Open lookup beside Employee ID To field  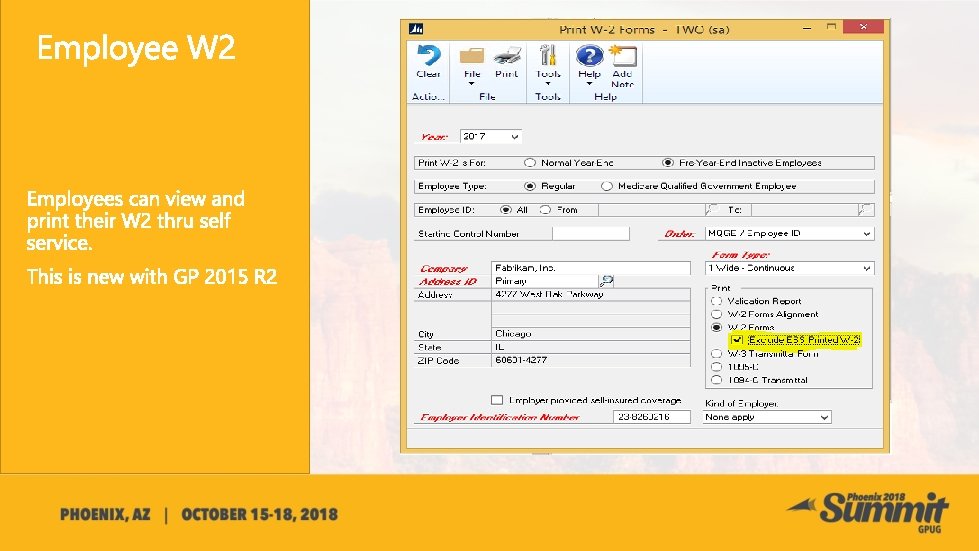pyautogui.click(x=865, y=210)
